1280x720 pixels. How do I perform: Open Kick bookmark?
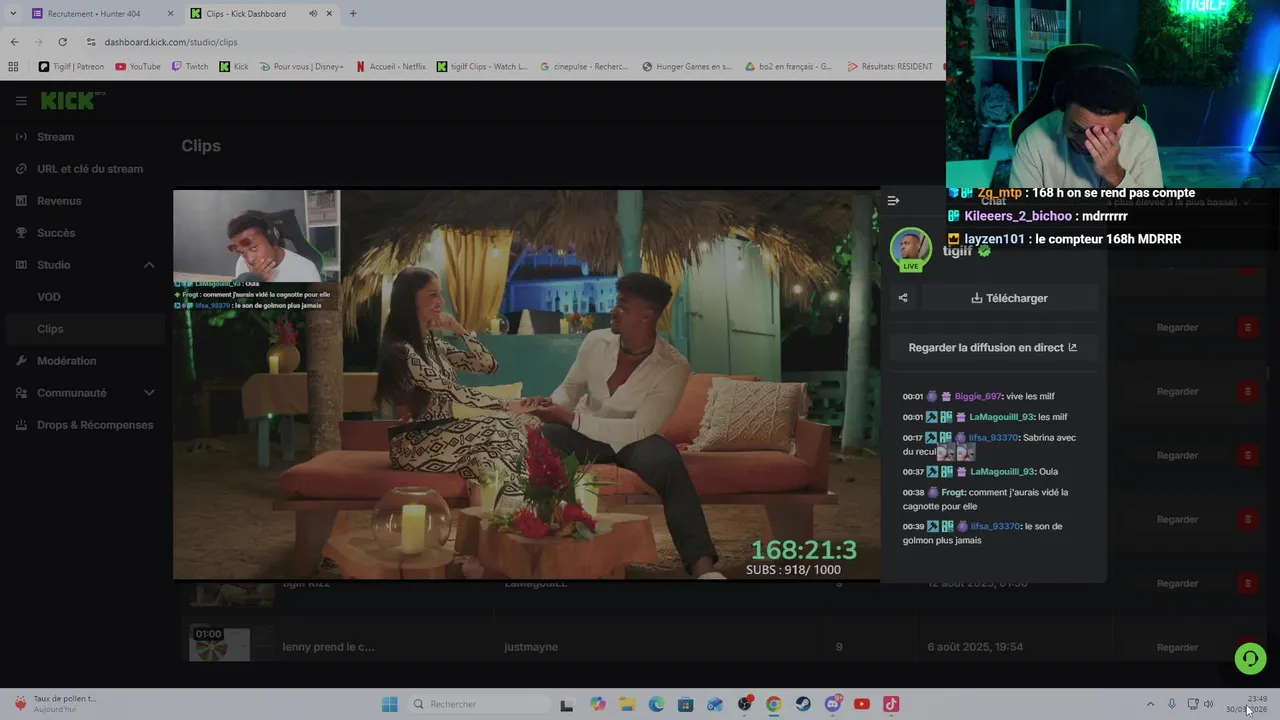(x=234, y=67)
